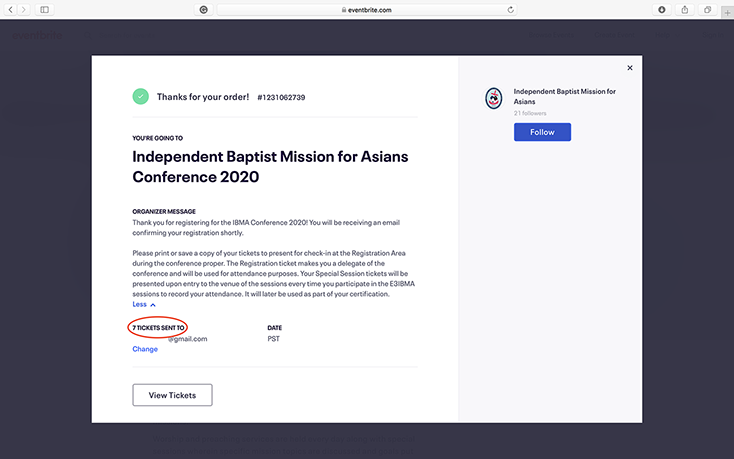Click the eventbrite.com address bar
Image resolution: width=734 pixels, height=459 pixels.
tap(367, 9)
